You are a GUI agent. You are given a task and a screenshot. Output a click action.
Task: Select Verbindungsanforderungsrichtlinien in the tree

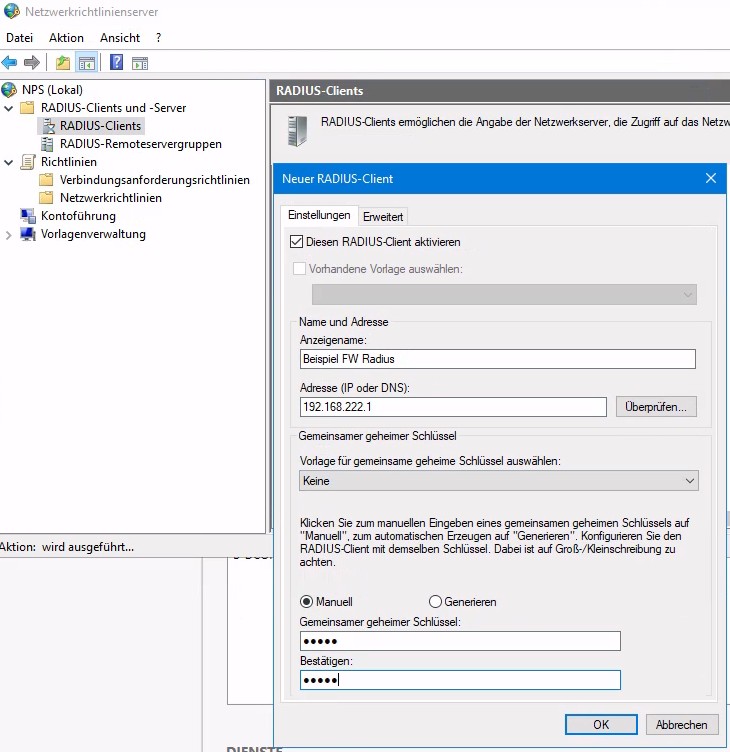154,180
